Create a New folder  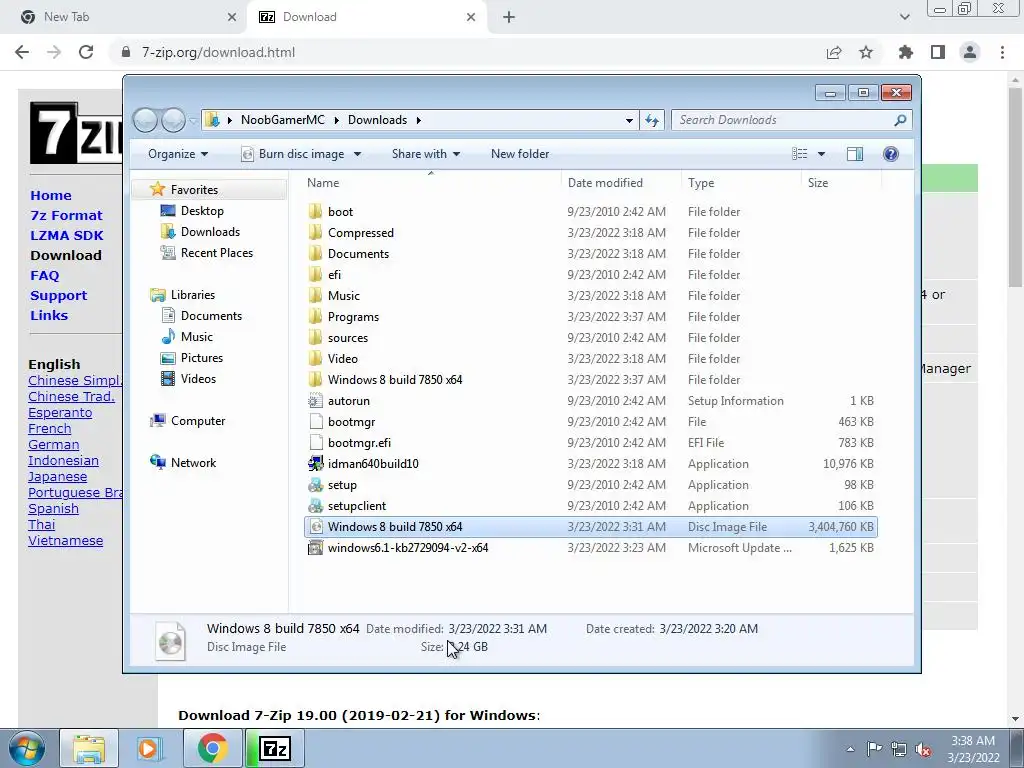pos(520,154)
